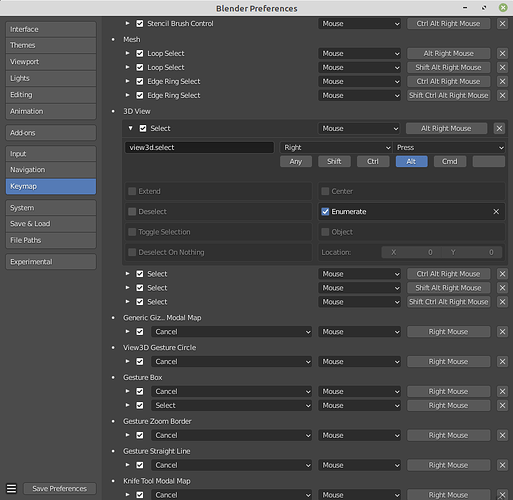
Task: Reset the Enumerate property with its X icon
Action: point(496,212)
